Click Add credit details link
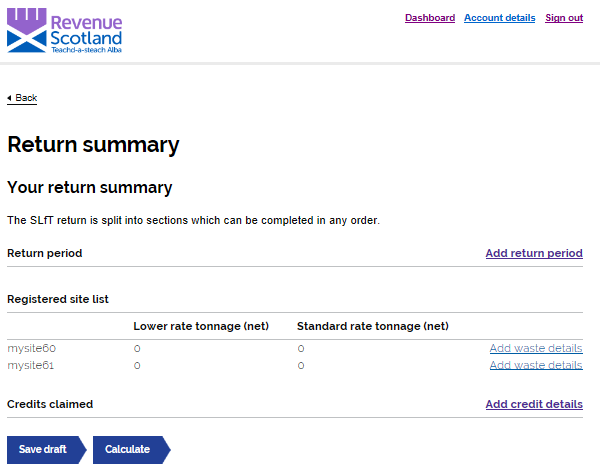 [534, 404]
